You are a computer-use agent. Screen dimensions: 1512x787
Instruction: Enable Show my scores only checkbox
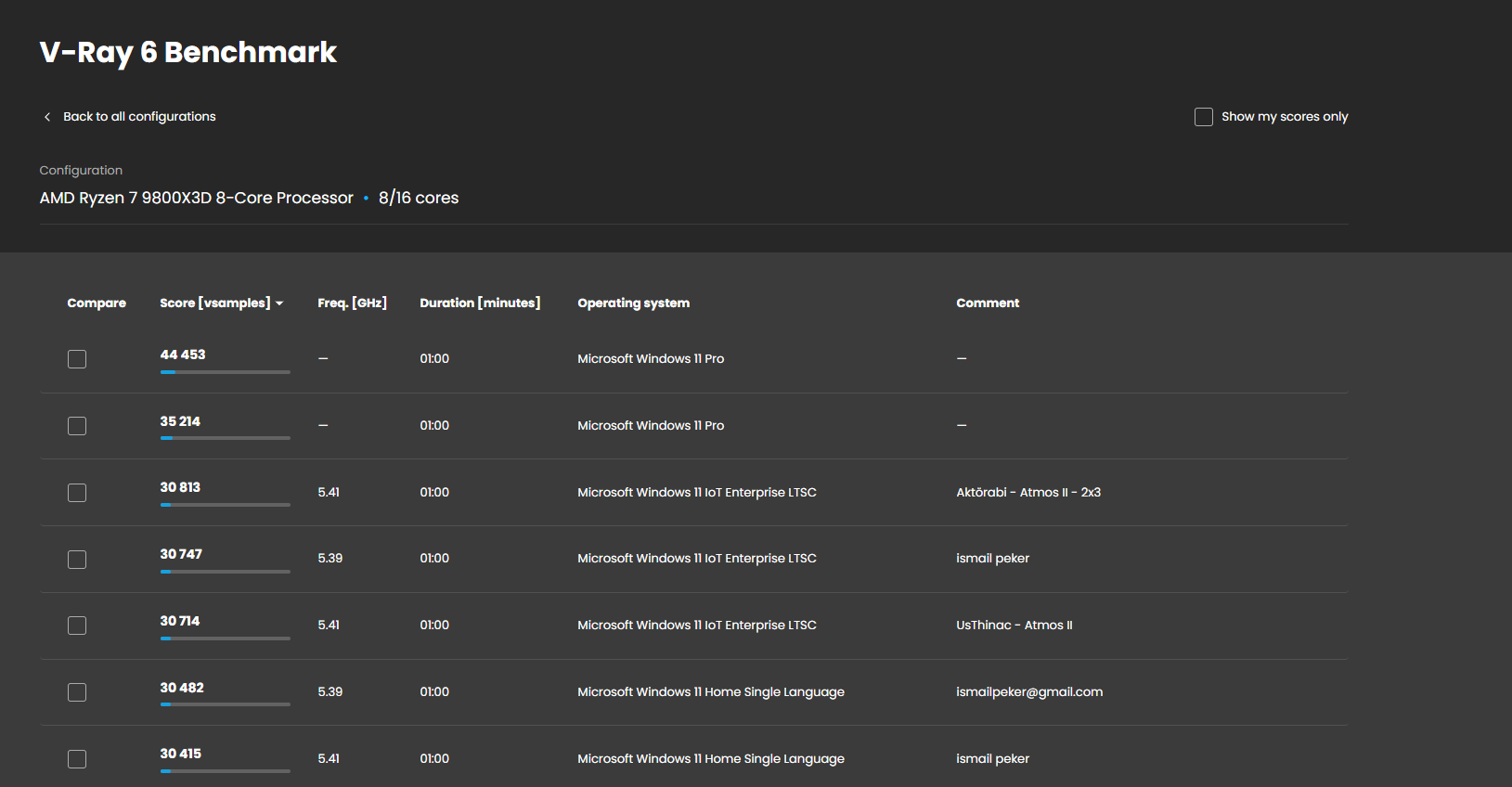click(1204, 117)
